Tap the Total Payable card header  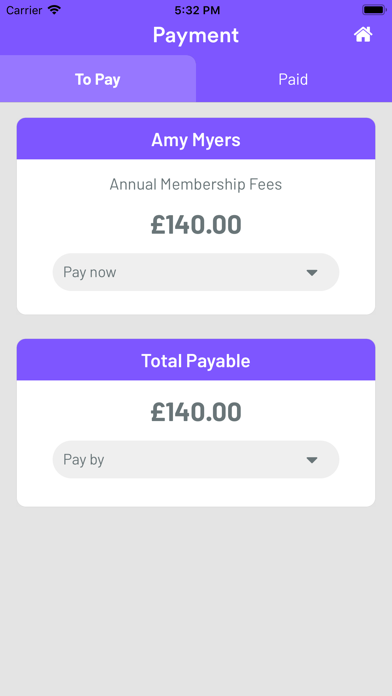pyautogui.click(x=196, y=360)
